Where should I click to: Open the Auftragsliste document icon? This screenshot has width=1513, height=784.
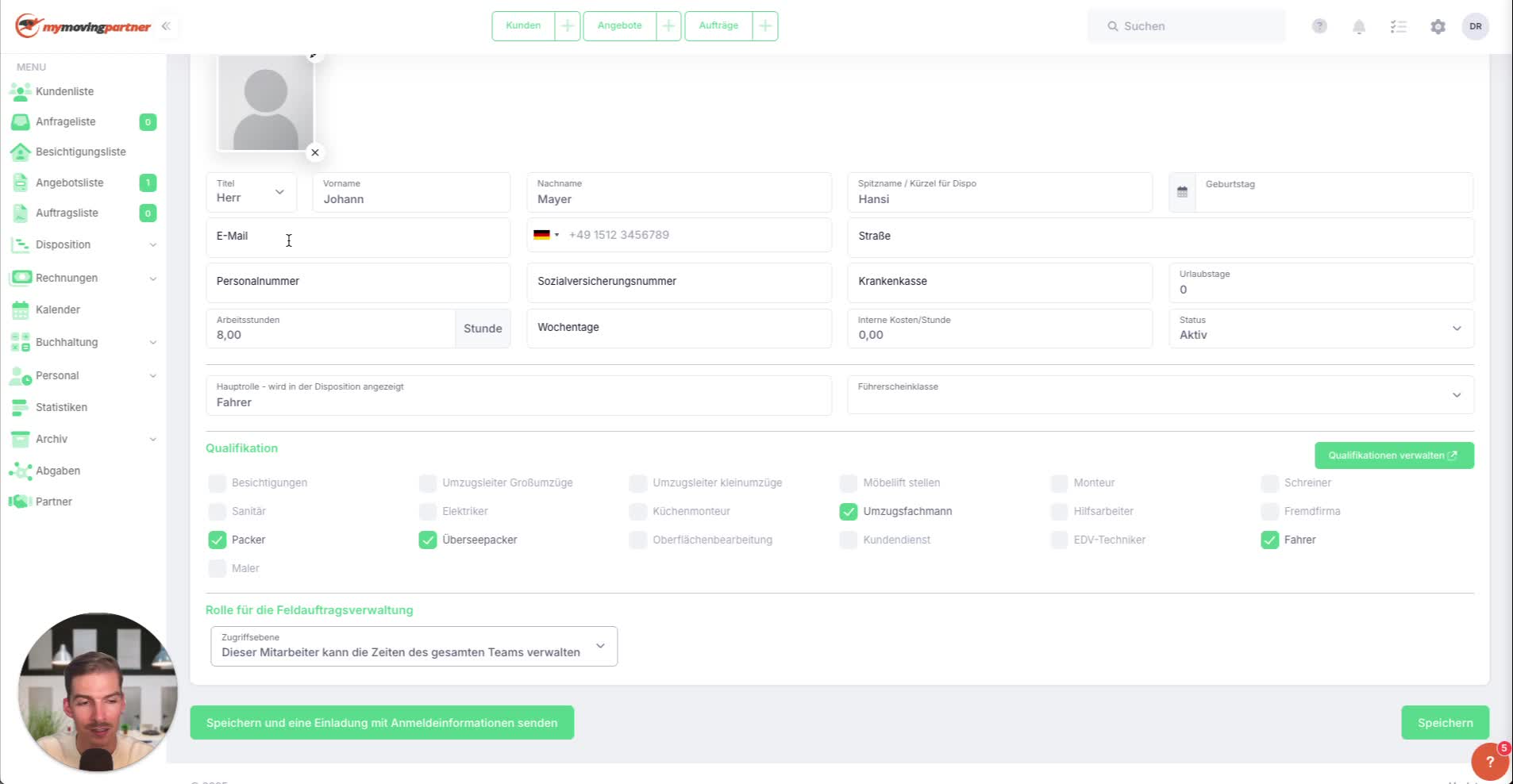(x=21, y=213)
